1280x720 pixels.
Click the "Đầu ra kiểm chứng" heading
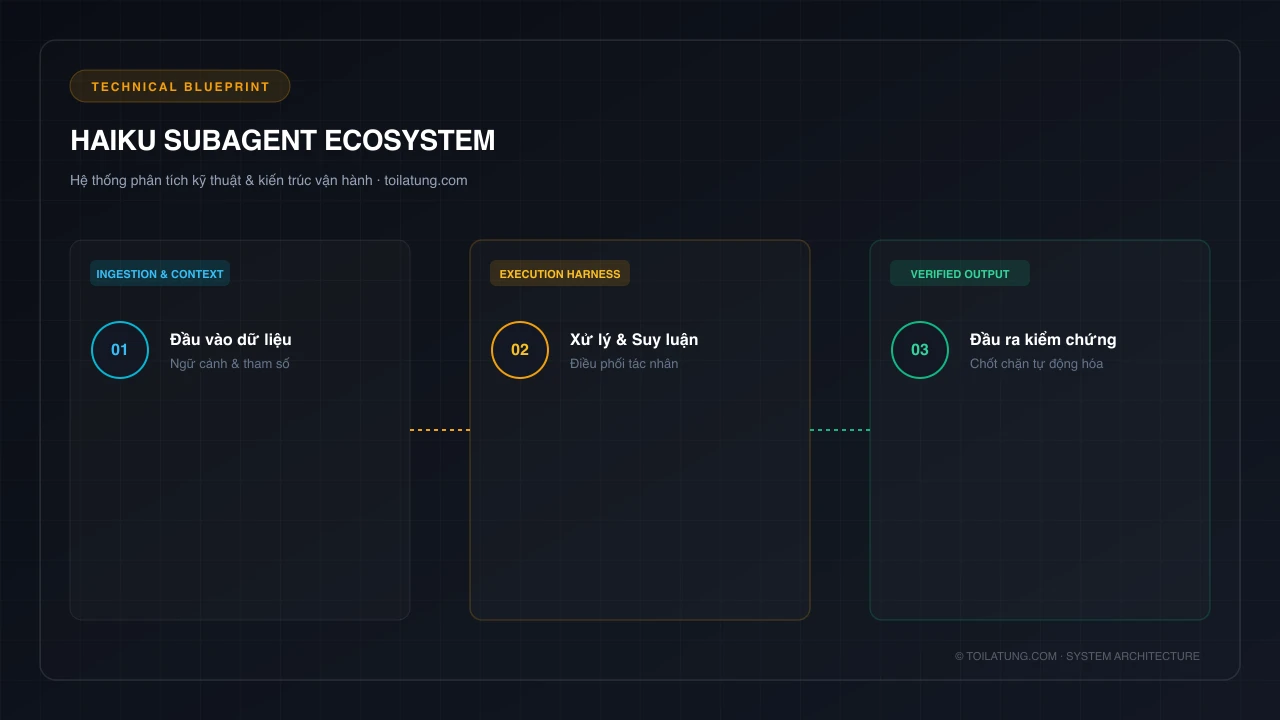[x=1043, y=340]
